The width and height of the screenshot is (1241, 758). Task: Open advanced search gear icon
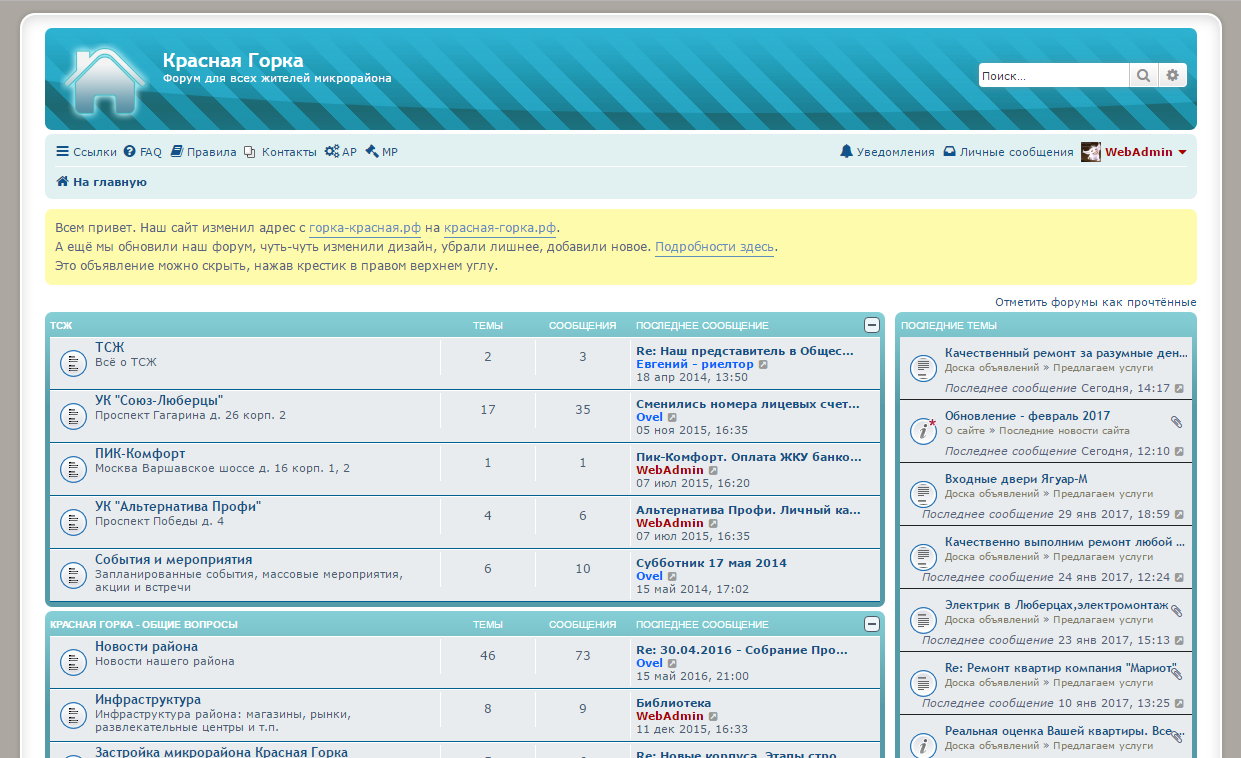[1173, 75]
